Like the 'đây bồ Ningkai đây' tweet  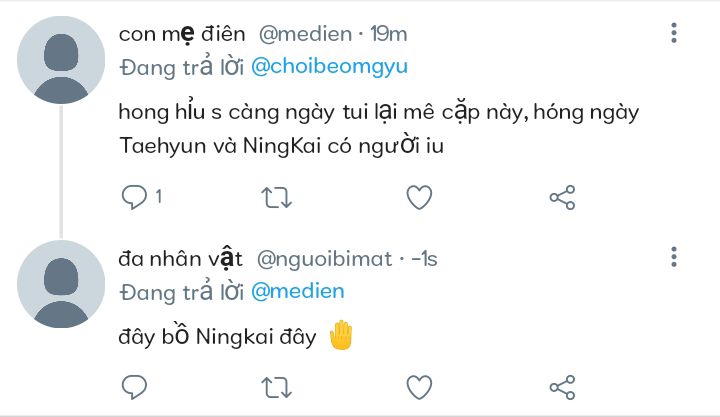pyautogui.click(x=419, y=387)
